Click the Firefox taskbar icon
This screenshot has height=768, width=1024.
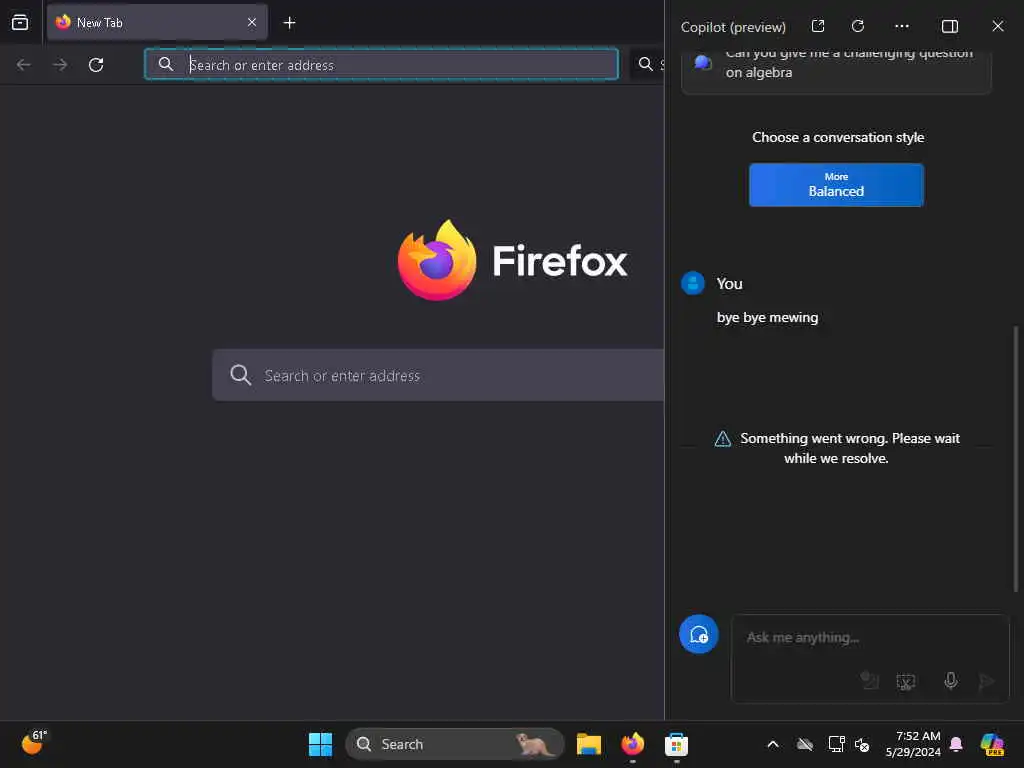632,744
